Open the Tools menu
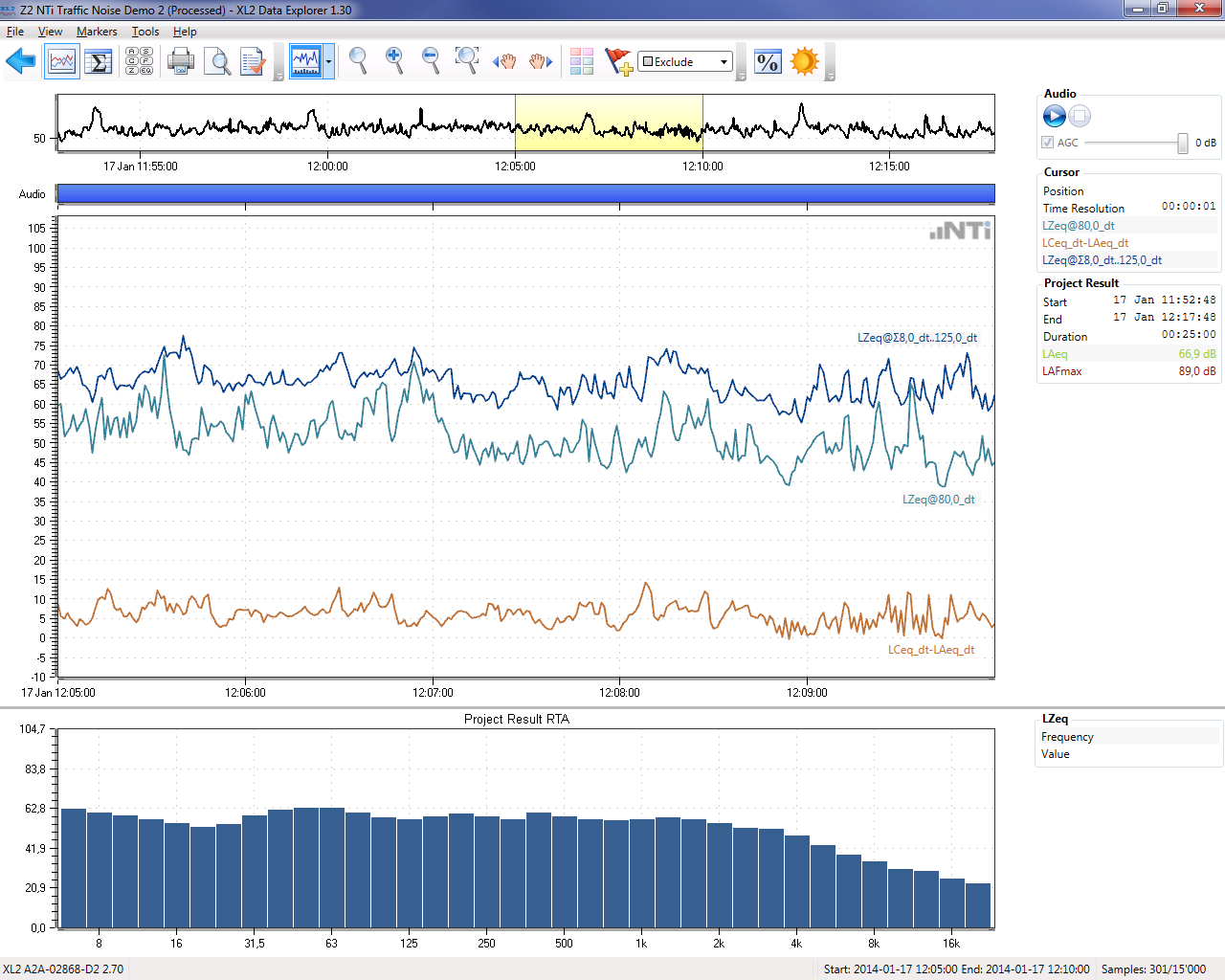This screenshot has height=980, width=1225. [145, 32]
